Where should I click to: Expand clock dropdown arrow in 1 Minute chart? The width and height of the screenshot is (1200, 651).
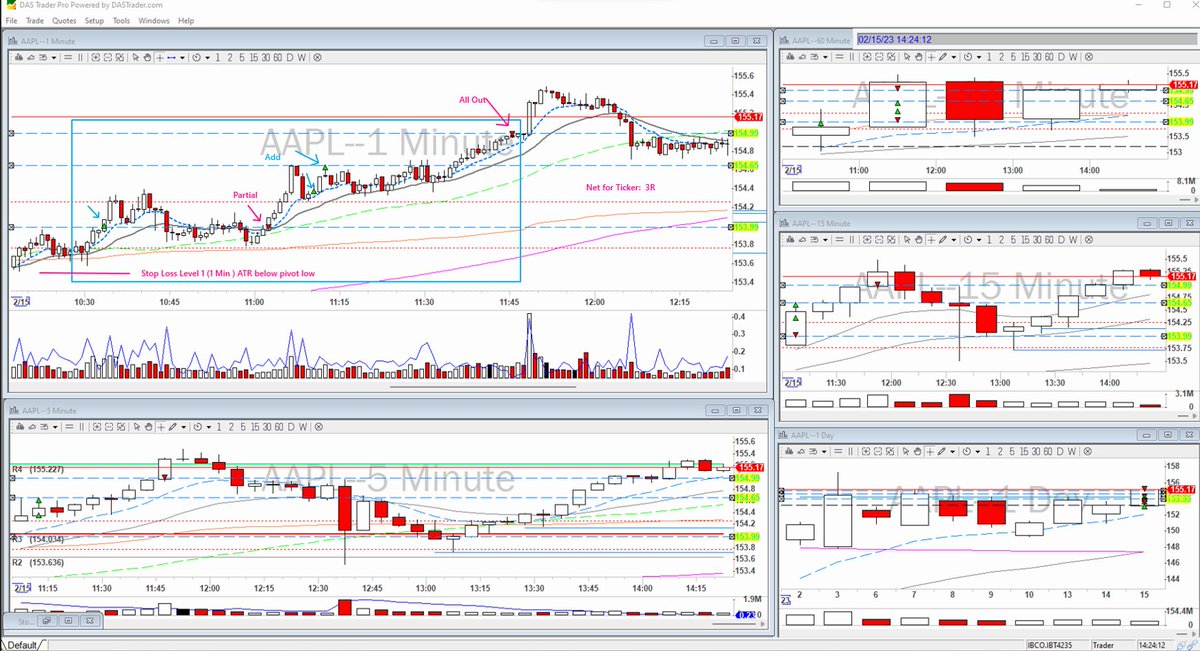[x=207, y=58]
